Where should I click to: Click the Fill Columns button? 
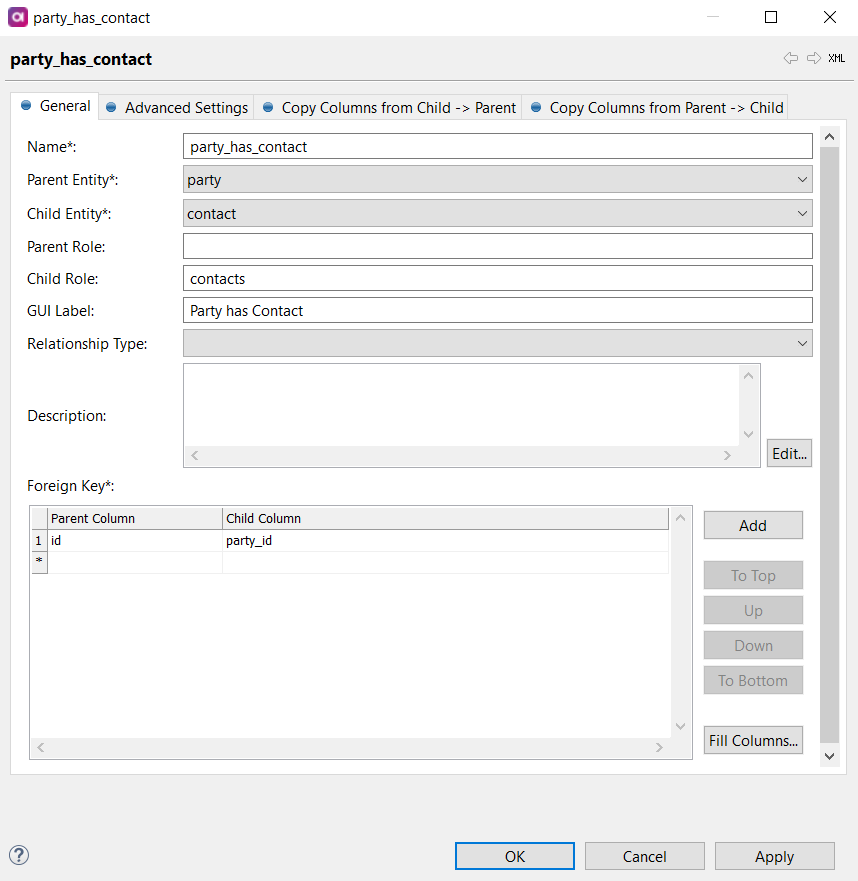[753, 740]
